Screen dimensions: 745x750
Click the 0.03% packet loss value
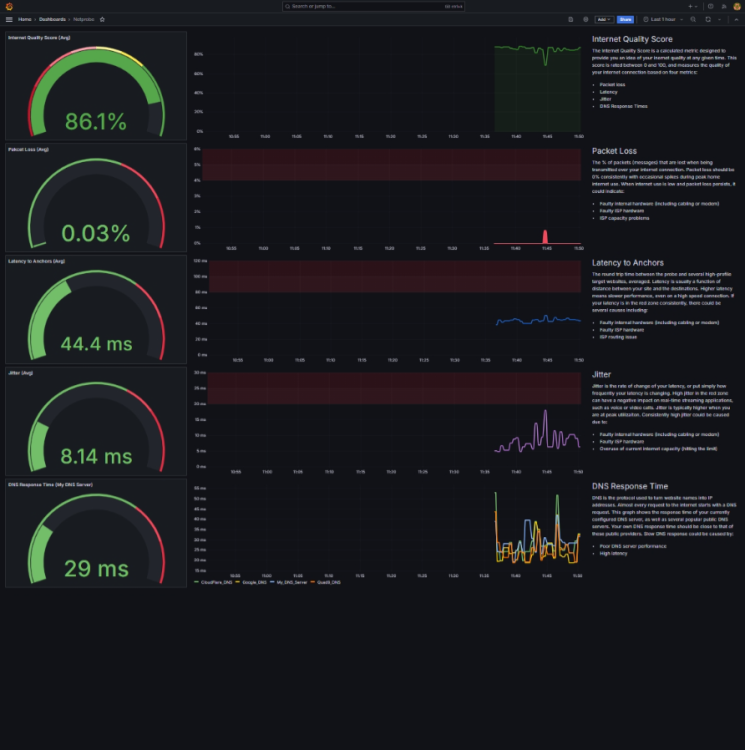(96, 233)
